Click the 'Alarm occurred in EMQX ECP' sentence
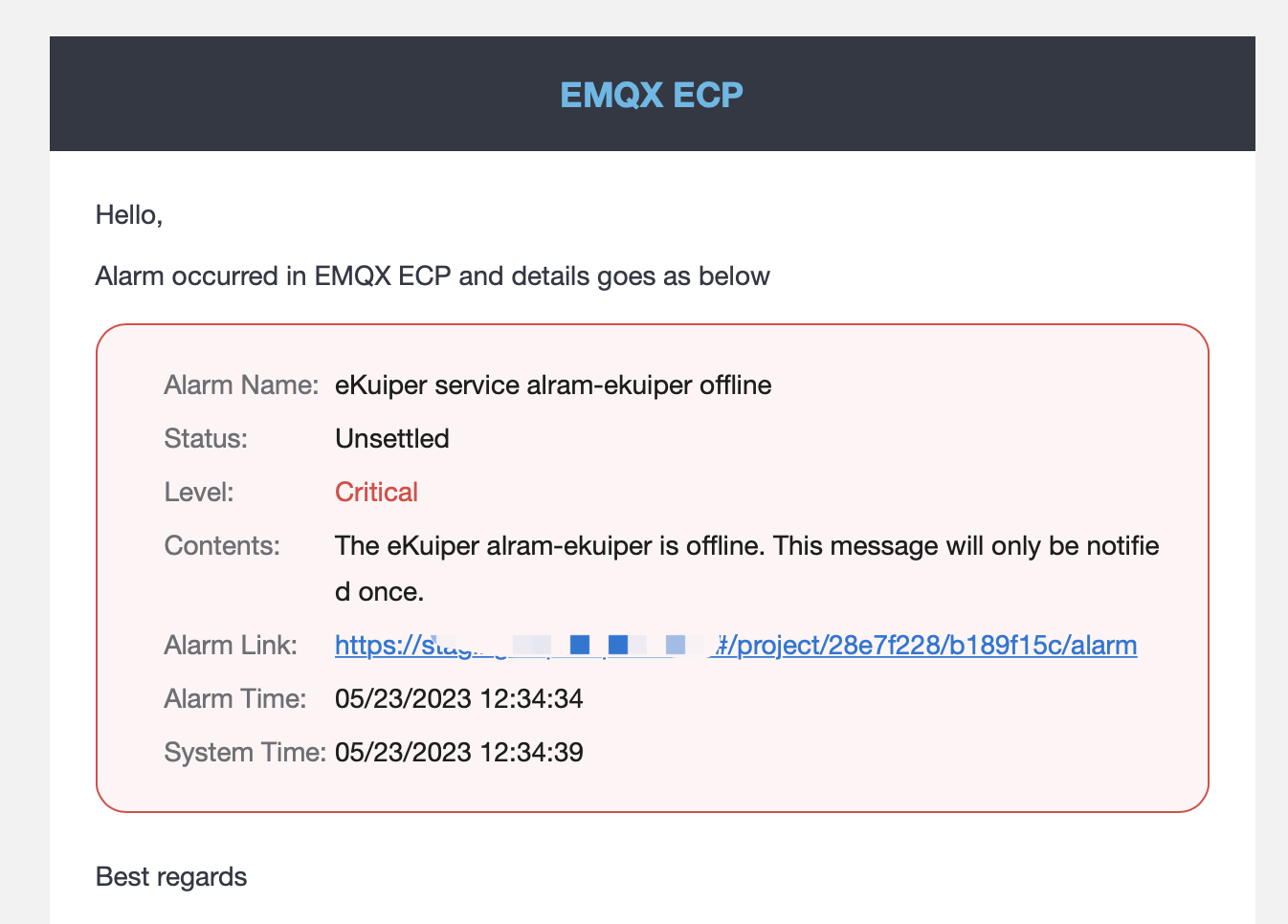This screenshot has height=924, width=1288. pos(433,276)
